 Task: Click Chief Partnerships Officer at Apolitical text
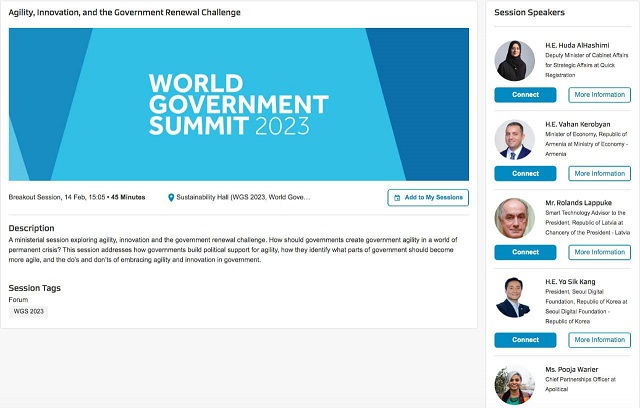(580, 384)
